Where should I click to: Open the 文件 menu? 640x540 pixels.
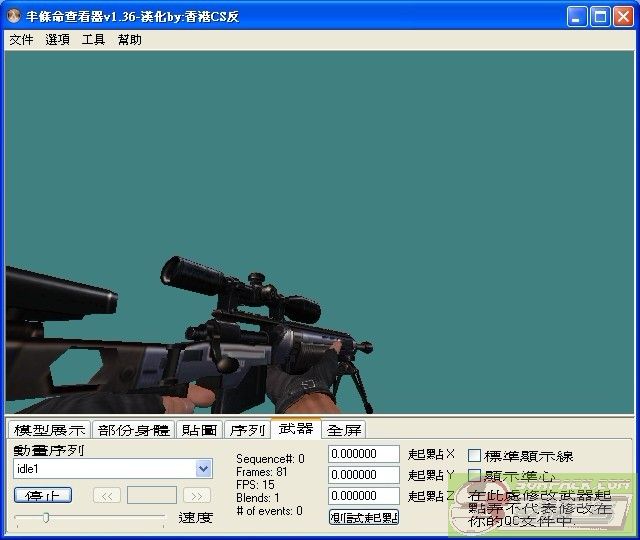click(x=21, y=40)
